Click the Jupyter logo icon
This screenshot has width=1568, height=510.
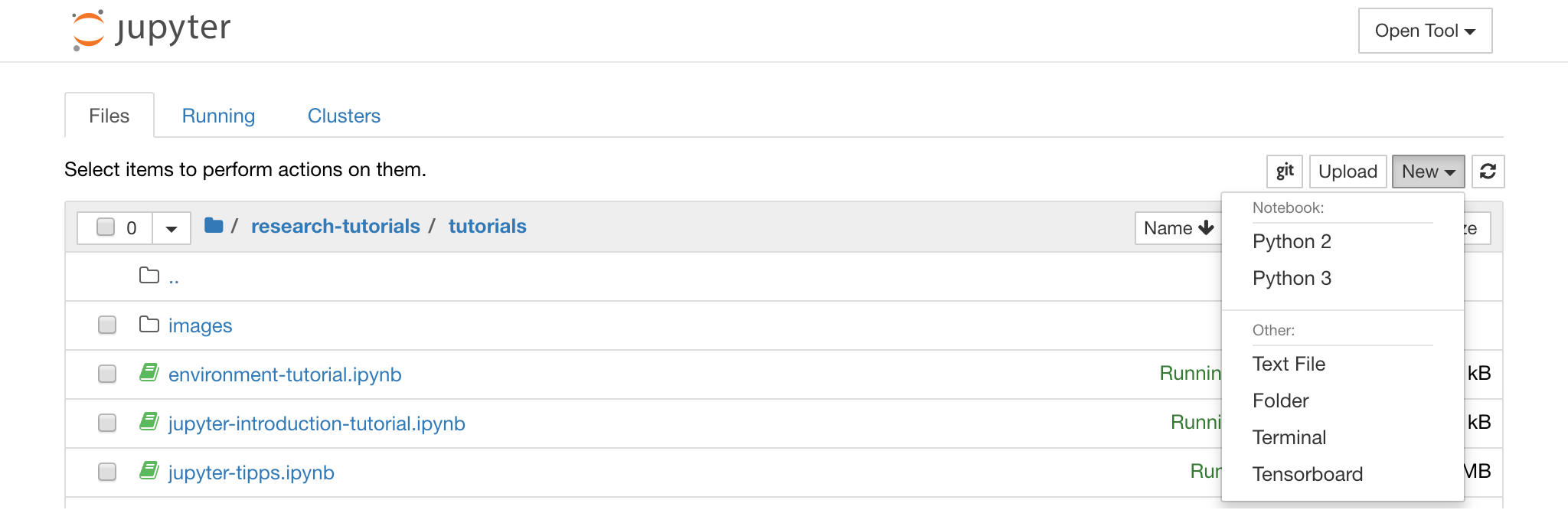point(89,30)
